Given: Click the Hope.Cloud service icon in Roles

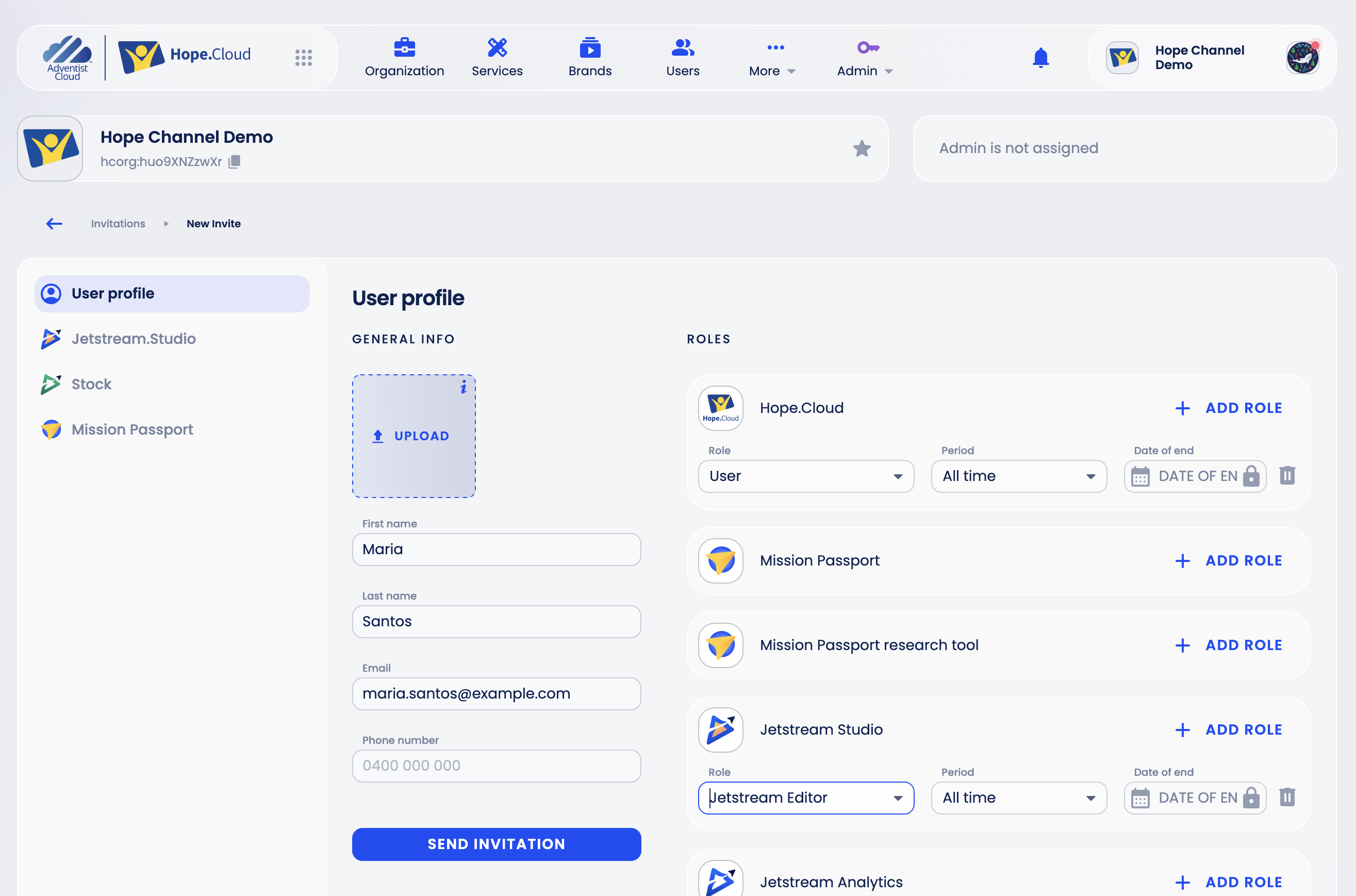Looking at the screenshot, I should click(721, 408).
